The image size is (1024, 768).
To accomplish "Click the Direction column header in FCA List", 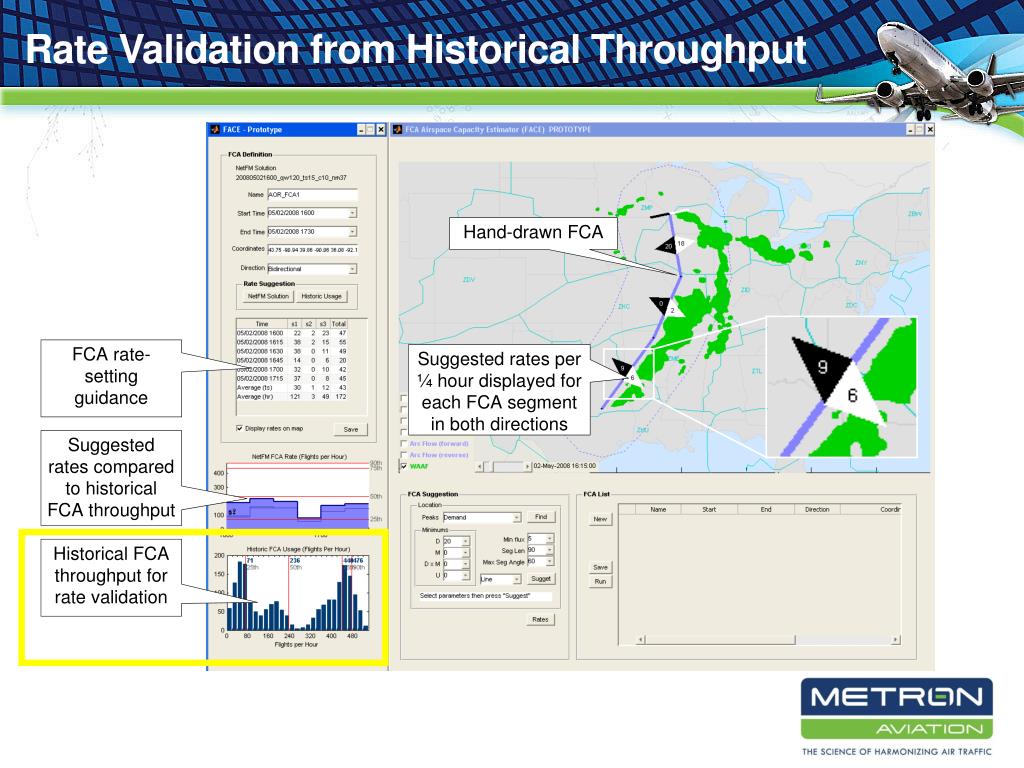I will pos(817,509).
